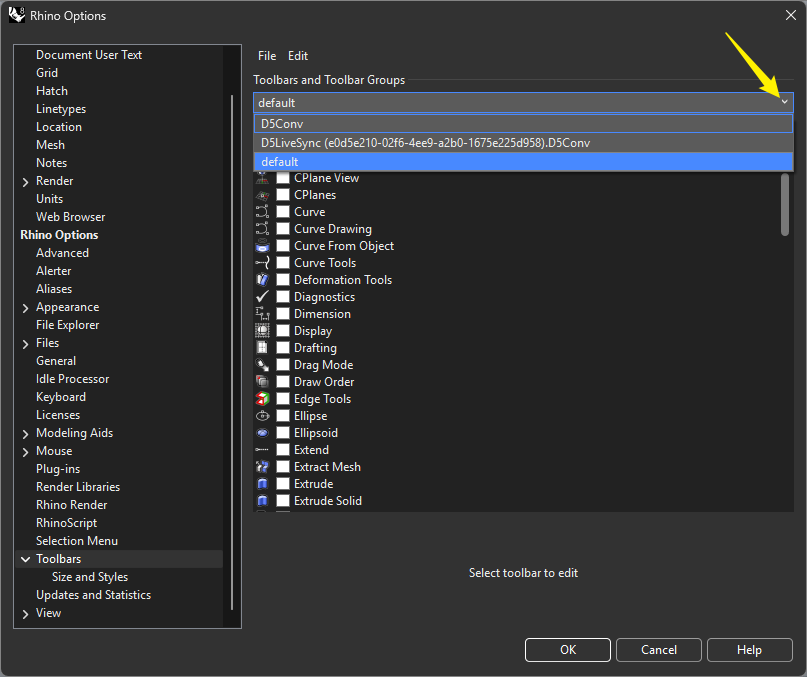Click the Curve From Object icon

pos(262,246)
